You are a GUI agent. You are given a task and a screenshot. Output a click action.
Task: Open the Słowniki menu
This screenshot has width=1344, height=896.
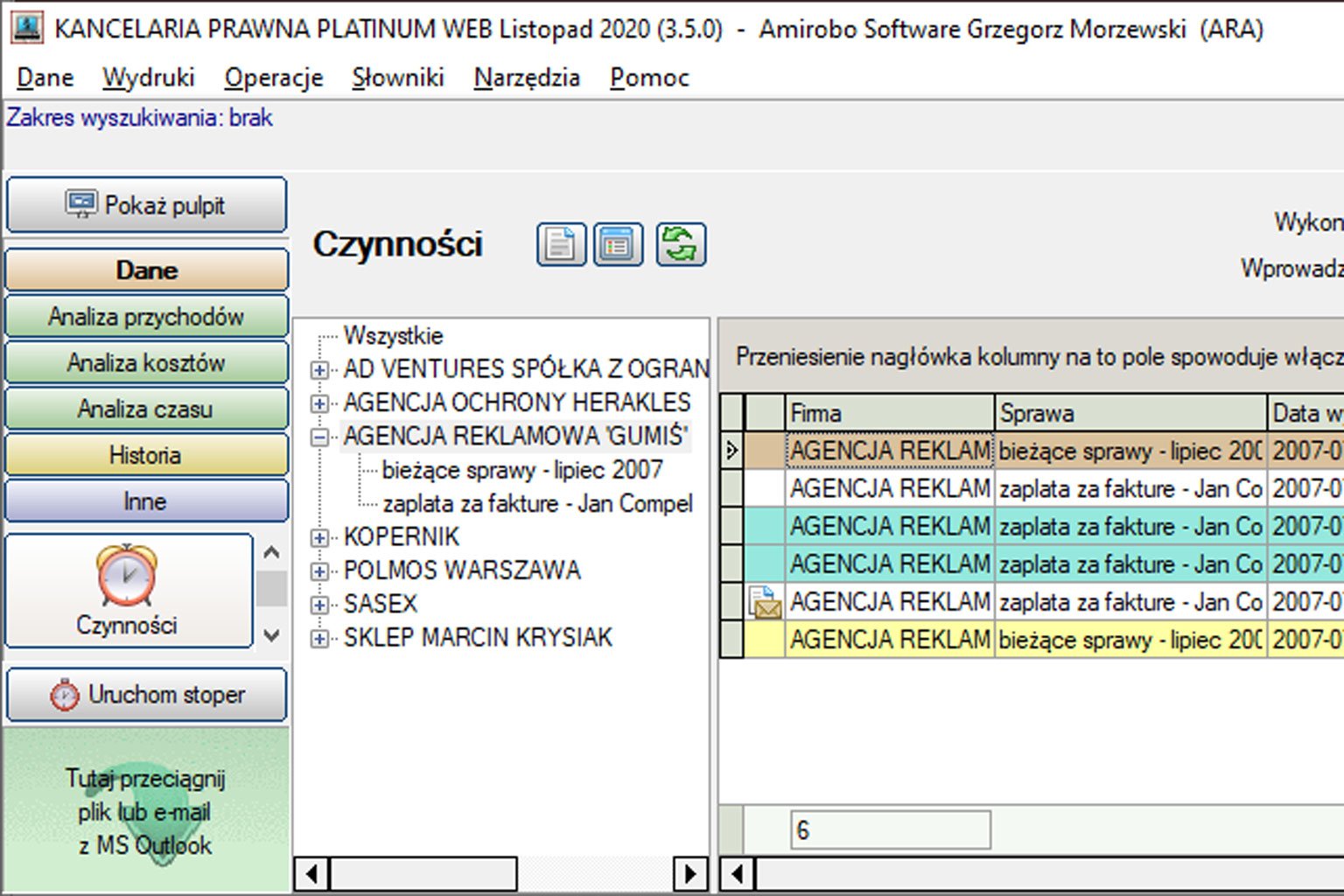click(397, 78)
